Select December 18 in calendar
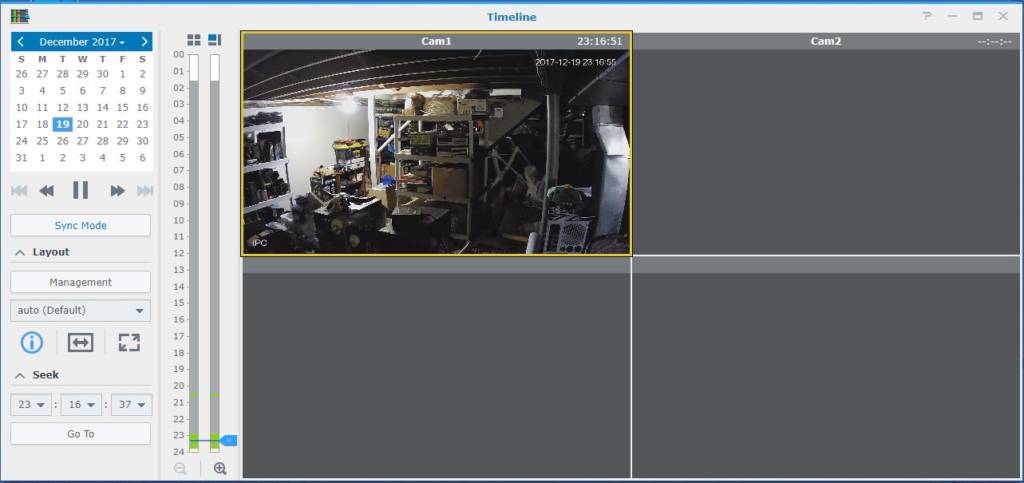This screenshot has height=483, width=1024. tap(42, 124)
